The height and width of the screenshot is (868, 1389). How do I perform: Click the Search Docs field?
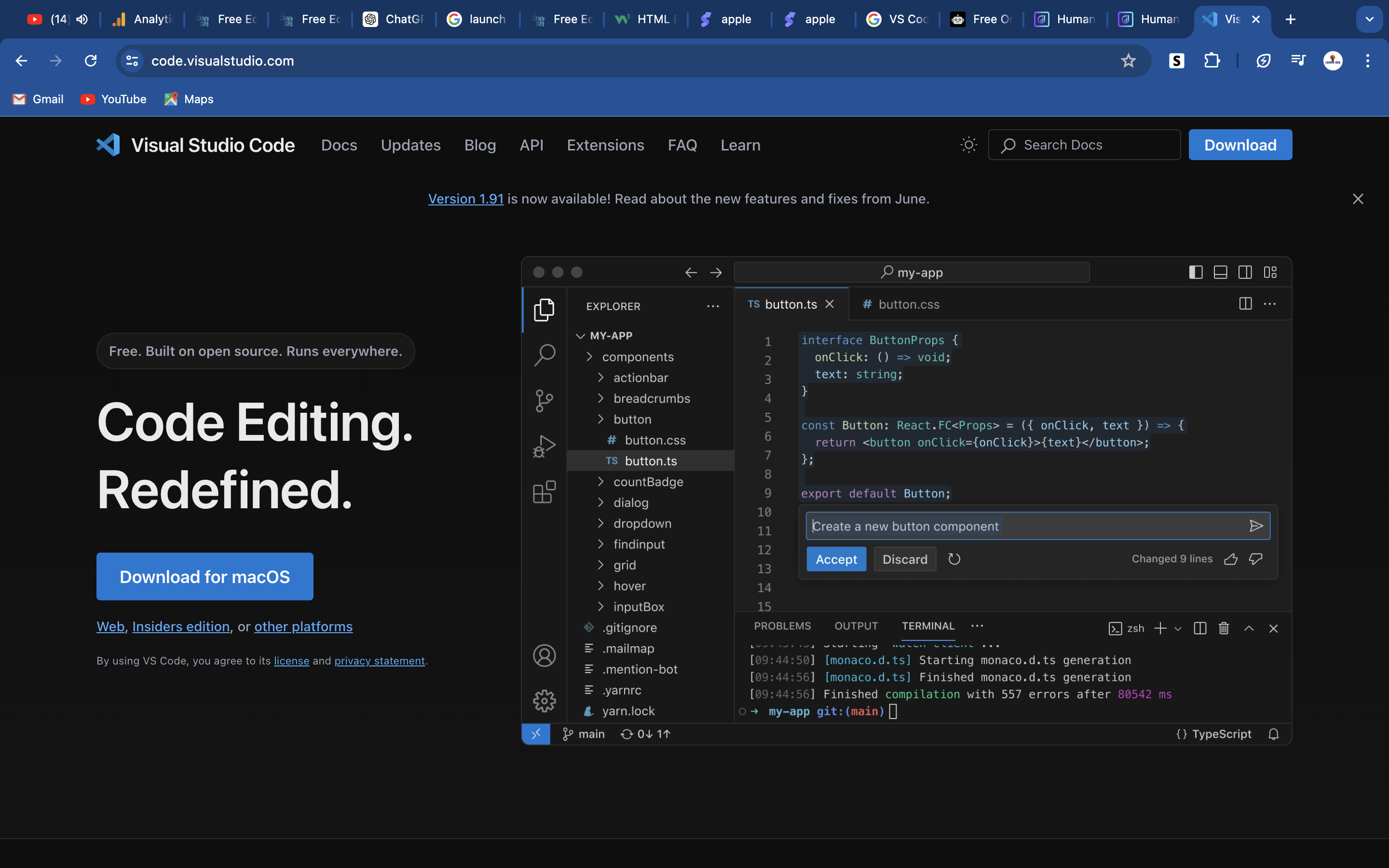click(x=1084, y=145)
